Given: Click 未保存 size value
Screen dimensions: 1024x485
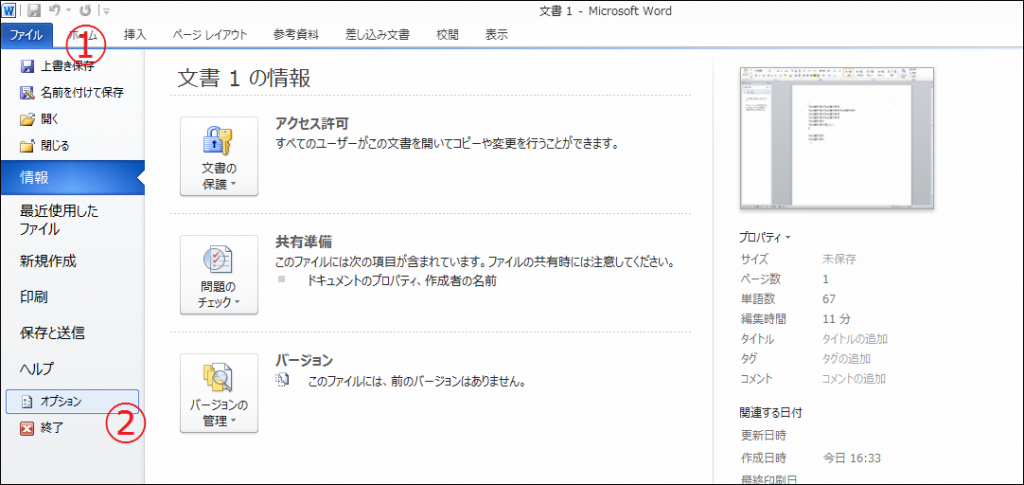Looking at the screenshot, I should pyautogui.click(x=839, y=259).
